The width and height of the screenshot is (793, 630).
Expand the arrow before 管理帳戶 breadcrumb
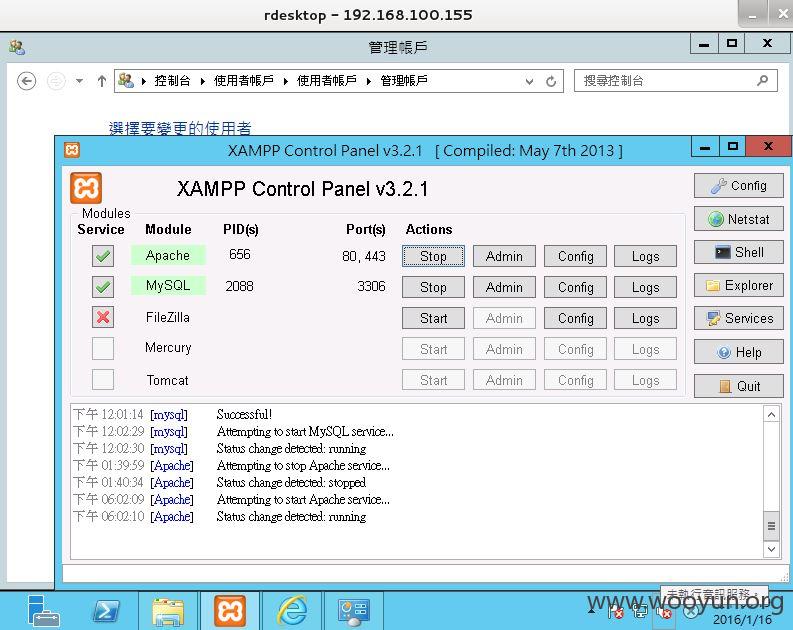click(369, 81)
